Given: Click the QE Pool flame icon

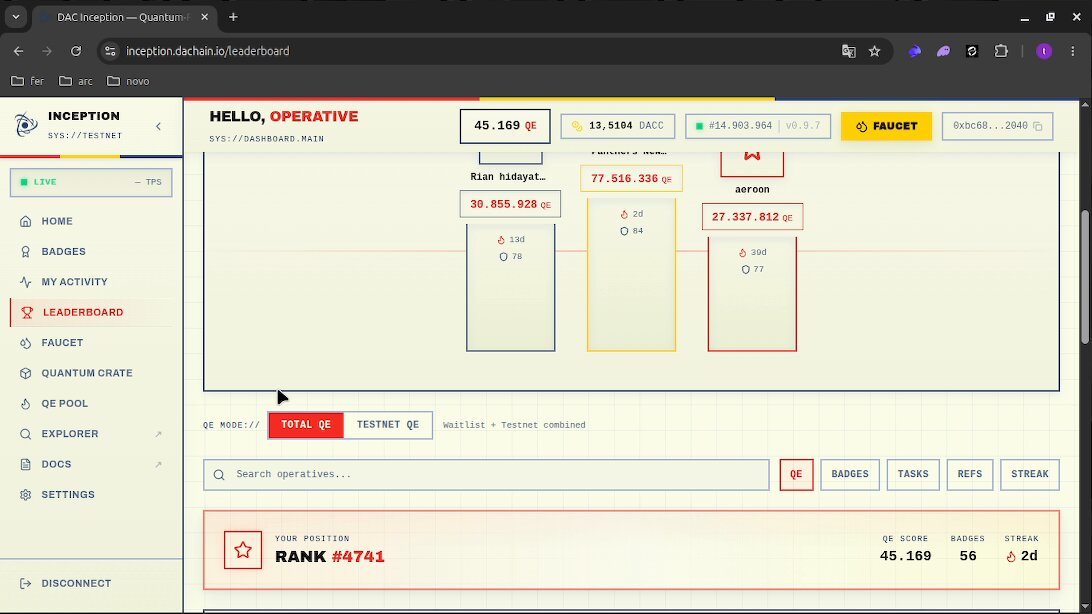Looking at the screenshot, I should (26, 404).
